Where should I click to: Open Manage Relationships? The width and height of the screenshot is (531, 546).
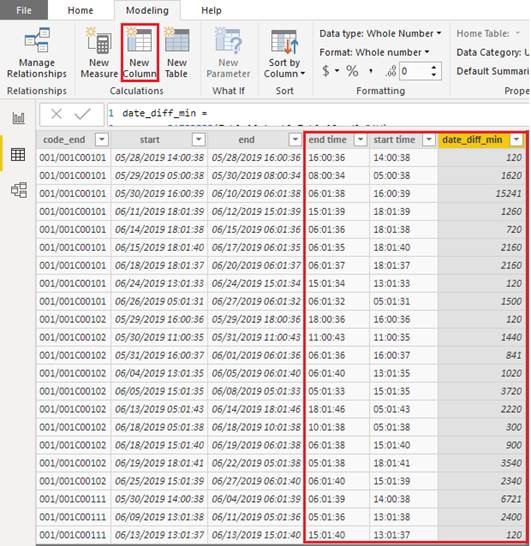tap(37, 53)
